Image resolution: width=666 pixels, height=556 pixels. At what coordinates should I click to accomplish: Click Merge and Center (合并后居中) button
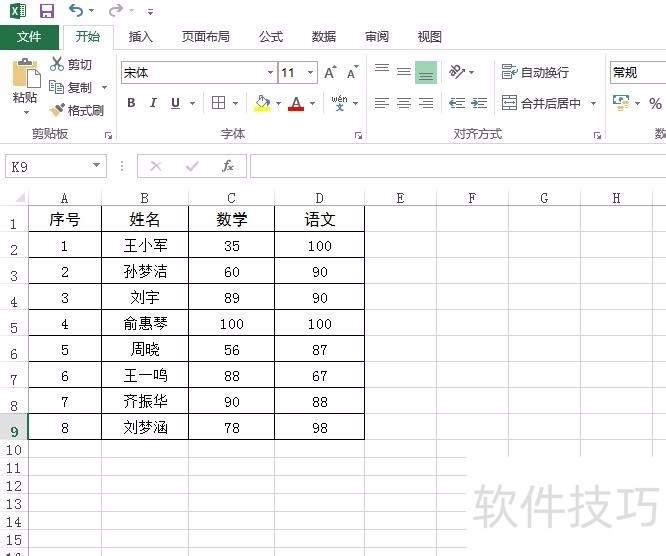coord(541,103)
